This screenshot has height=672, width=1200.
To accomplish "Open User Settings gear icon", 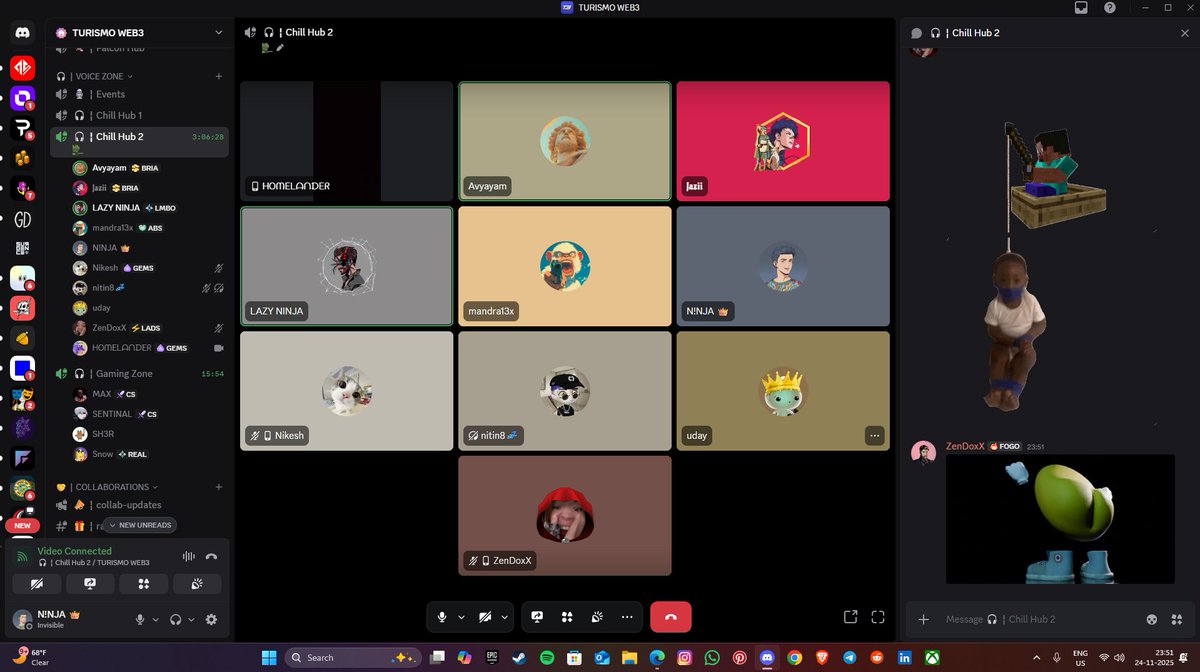I will point(211,619).
